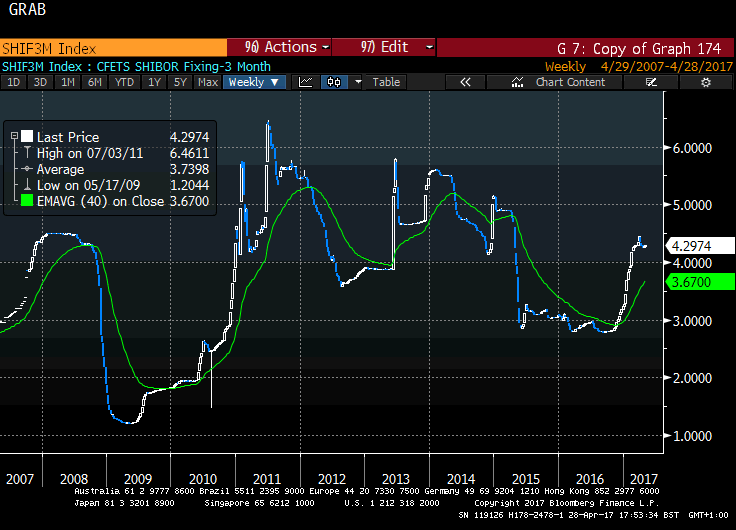Select the 1D time range
Screen dimensions: 736x530
coord(14,82)
